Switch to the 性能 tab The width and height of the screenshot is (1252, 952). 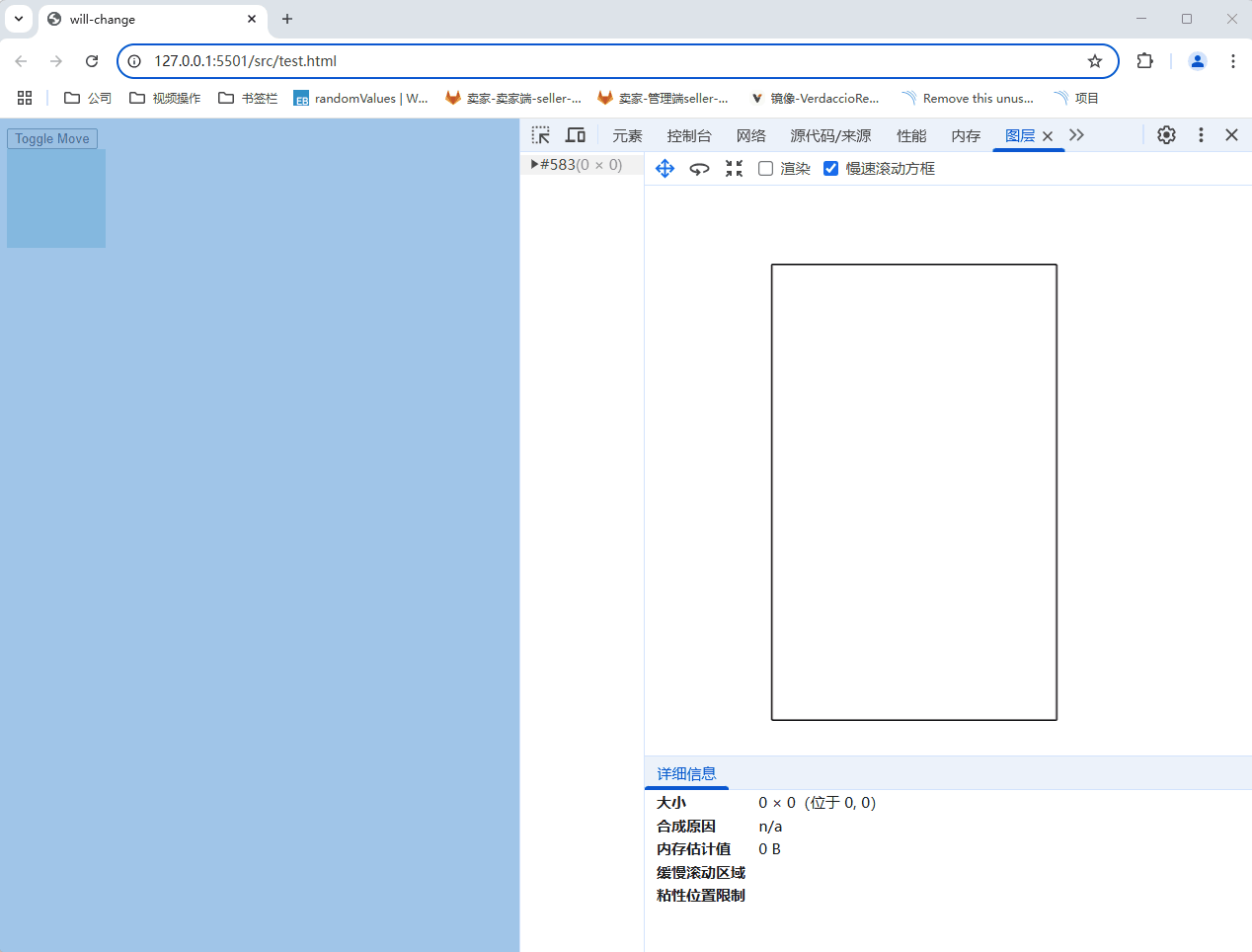[911, 136]
